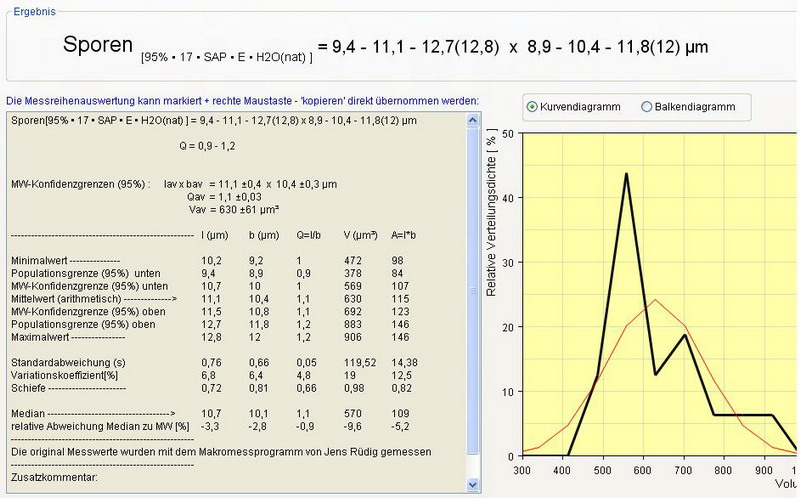Select the Kurvendiagramm radio button
Viewport: 800px width, 498px height.
(x=532, y=107)
